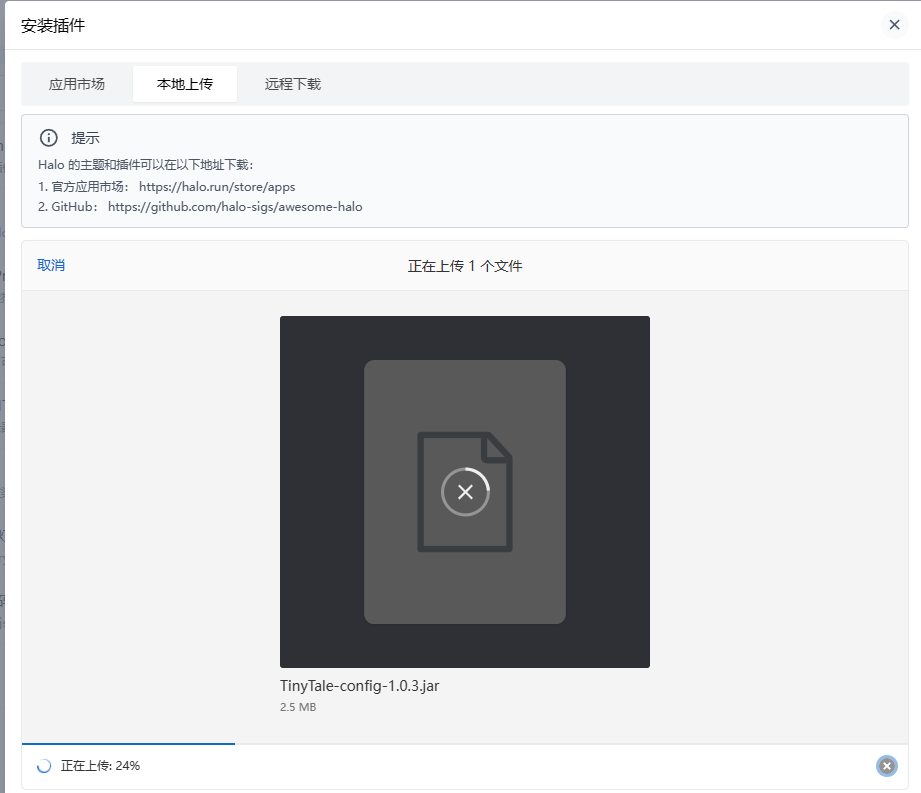The width and height of the screenshot is (921, 793).
Task: Click the 安装插件 dialog title
Action: (53, 25)
